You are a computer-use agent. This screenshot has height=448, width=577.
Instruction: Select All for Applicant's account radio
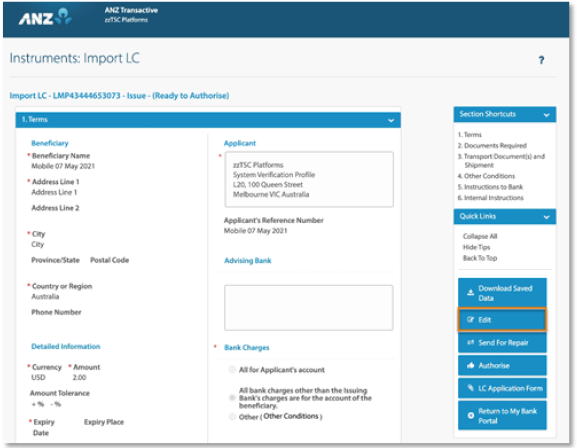tap(232, 370)
